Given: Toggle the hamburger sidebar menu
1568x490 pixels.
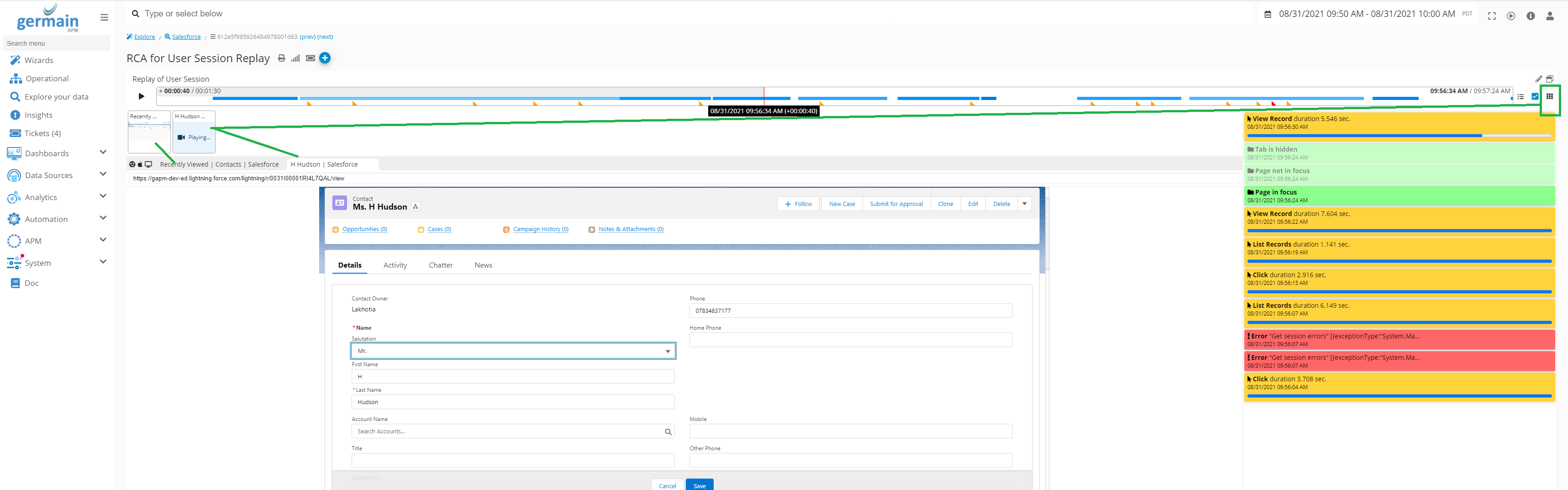Looking at the screenshot, I should 104,18.
